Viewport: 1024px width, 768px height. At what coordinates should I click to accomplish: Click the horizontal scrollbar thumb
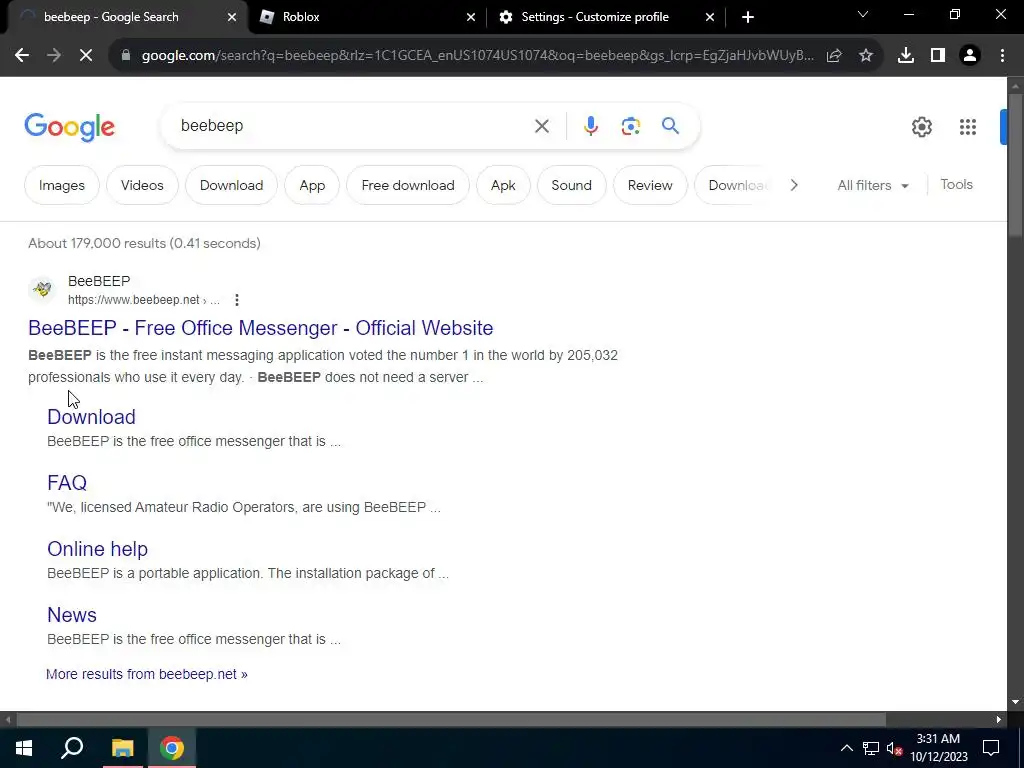[451, 719]
